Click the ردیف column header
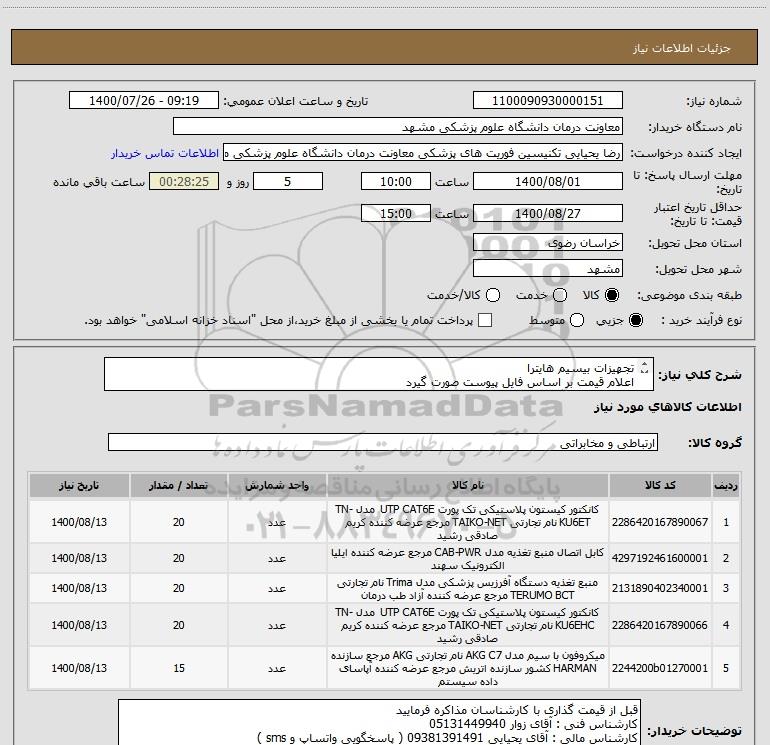Viewport: 770px width, 745px height. point(726,486)
